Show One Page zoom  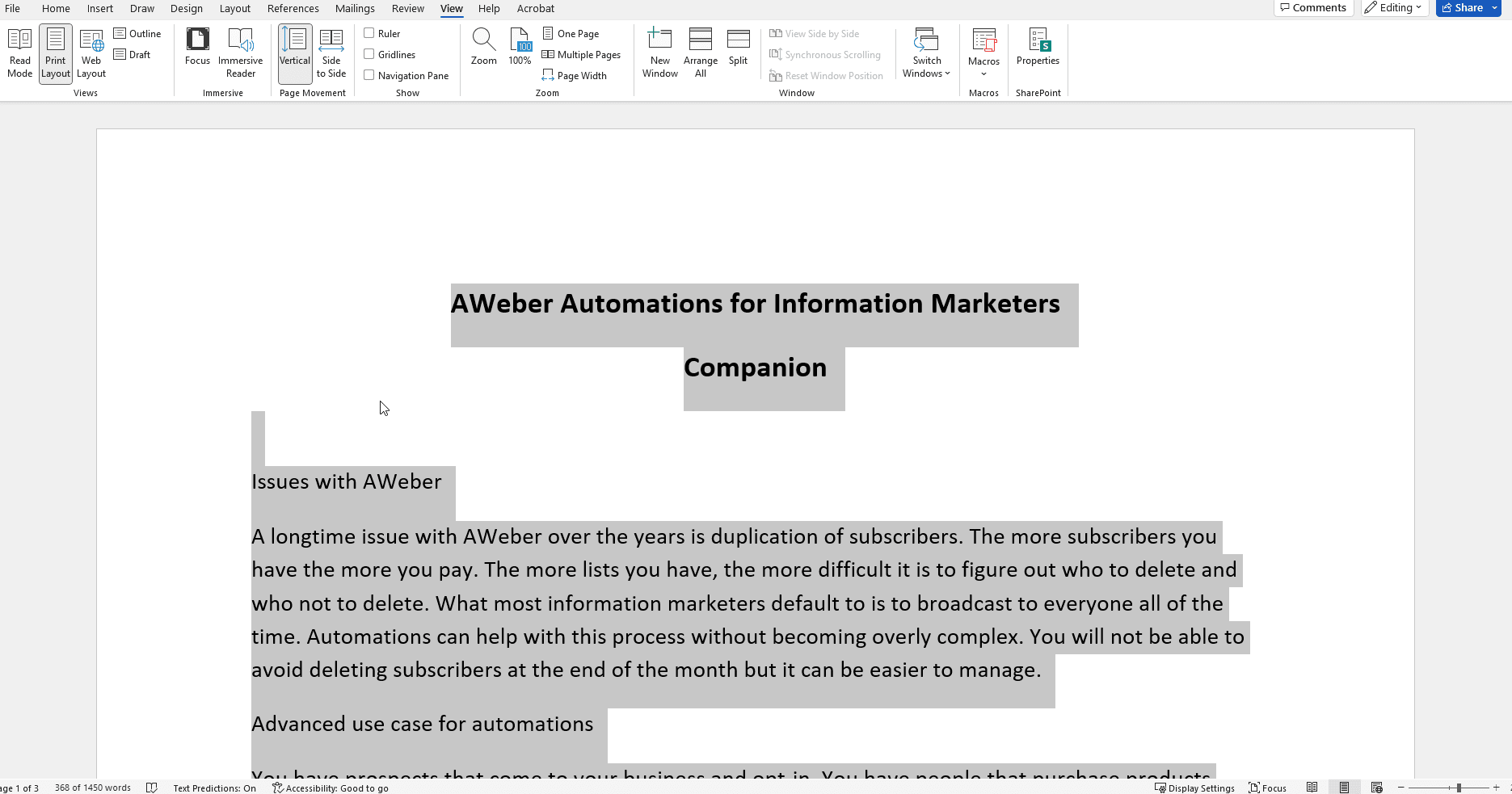pyautogui.click(x=571, y=33)
